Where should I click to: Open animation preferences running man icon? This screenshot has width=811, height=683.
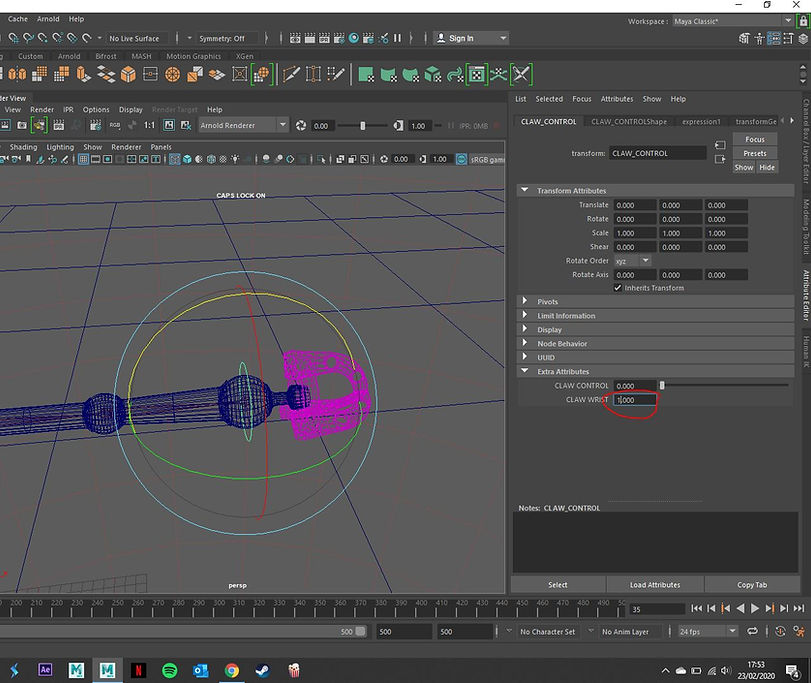click(x=800, y=631)
